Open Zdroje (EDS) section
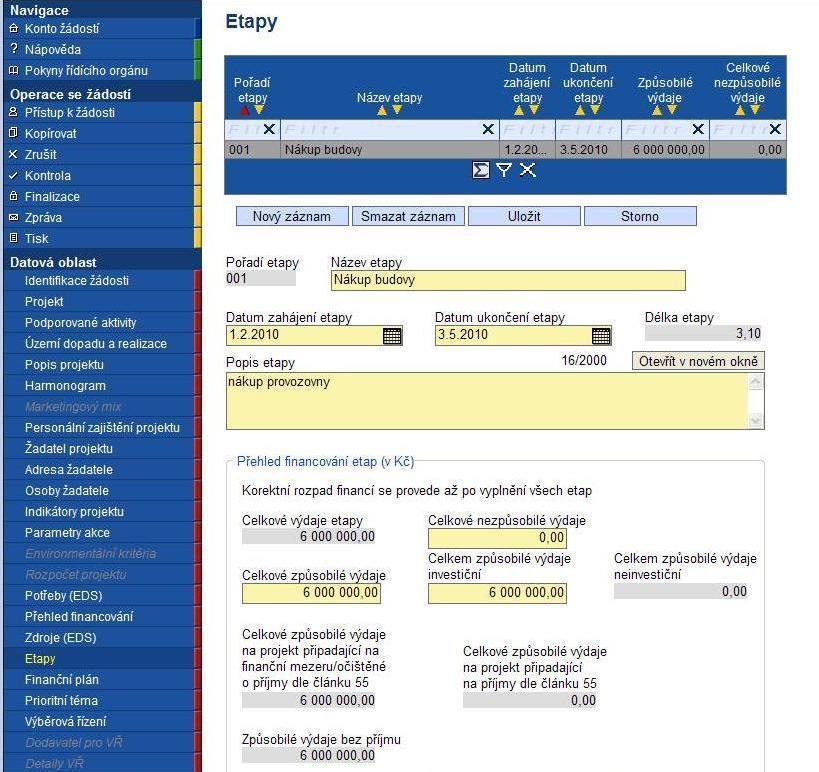This screenshot has height=772, width=819. (x=99, y=638)
